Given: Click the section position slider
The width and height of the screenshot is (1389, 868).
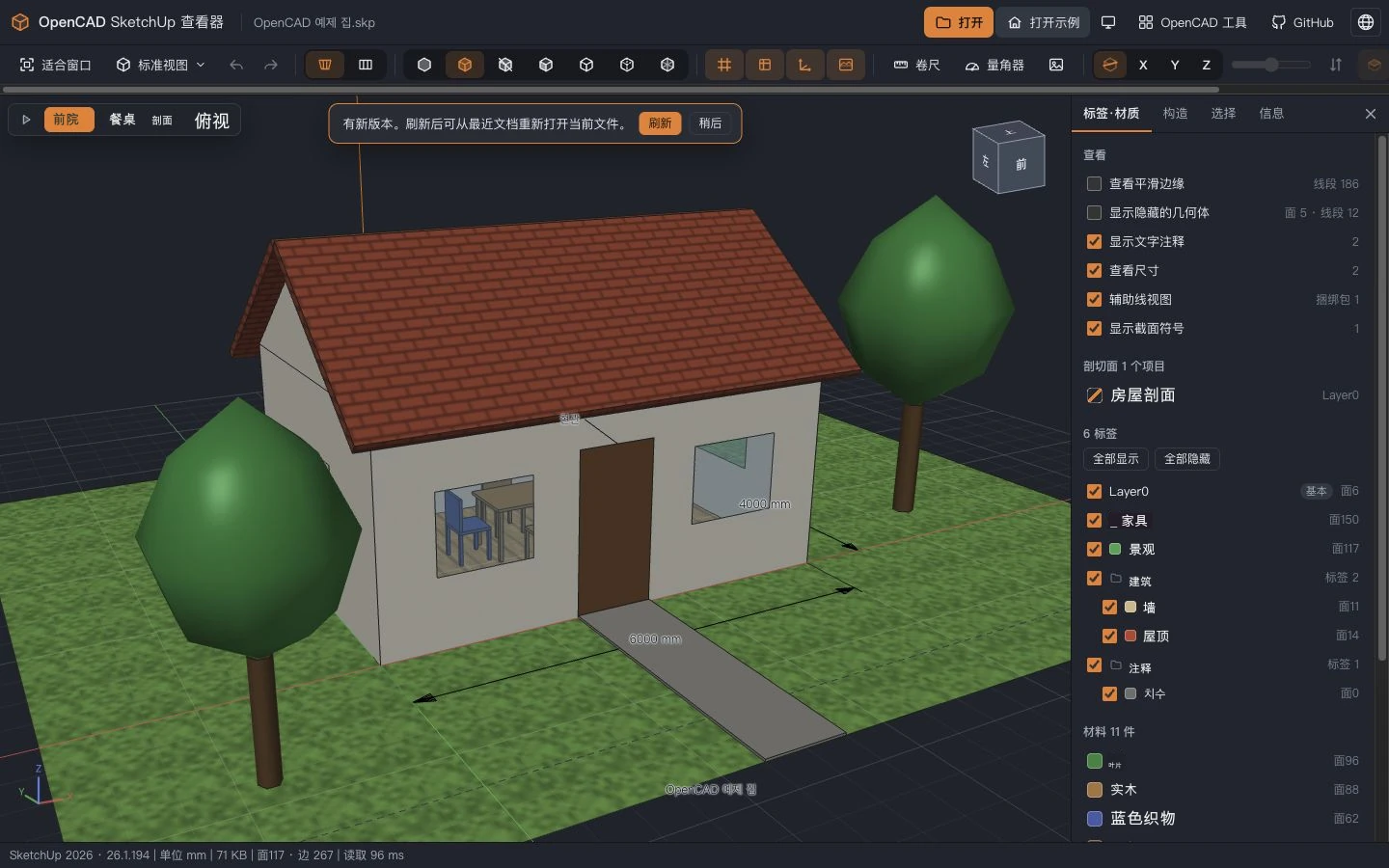Looking at the screenshot, I should [x=1271, y=65].
